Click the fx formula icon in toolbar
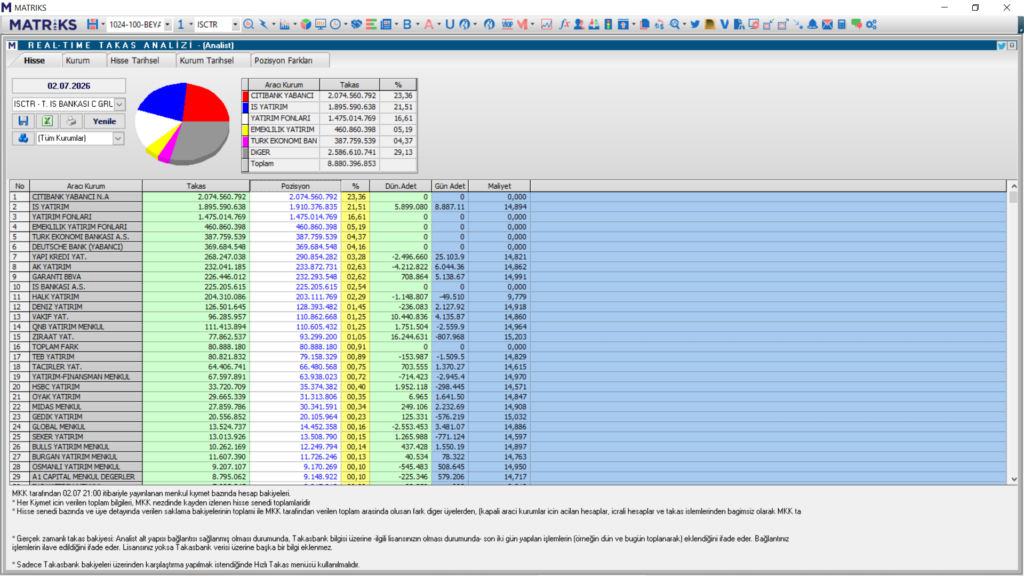Viewport: 1024px width, 576px height. 565,24
